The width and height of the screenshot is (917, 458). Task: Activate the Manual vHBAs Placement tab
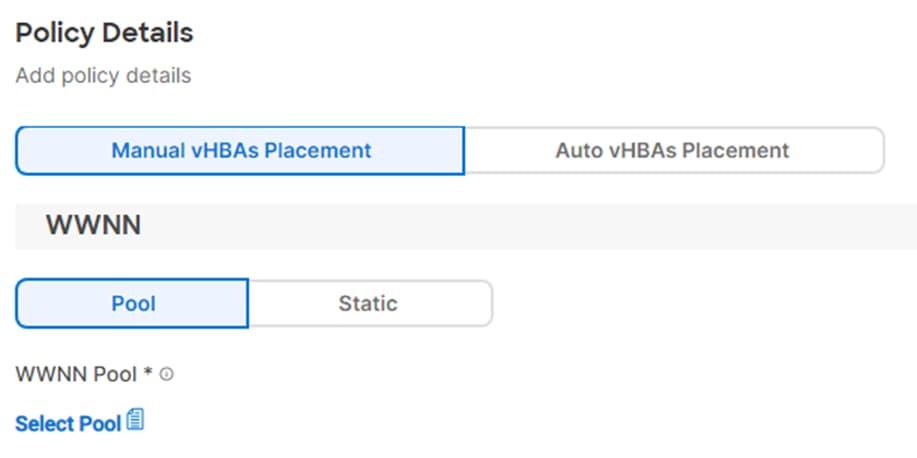click(240, 151)
